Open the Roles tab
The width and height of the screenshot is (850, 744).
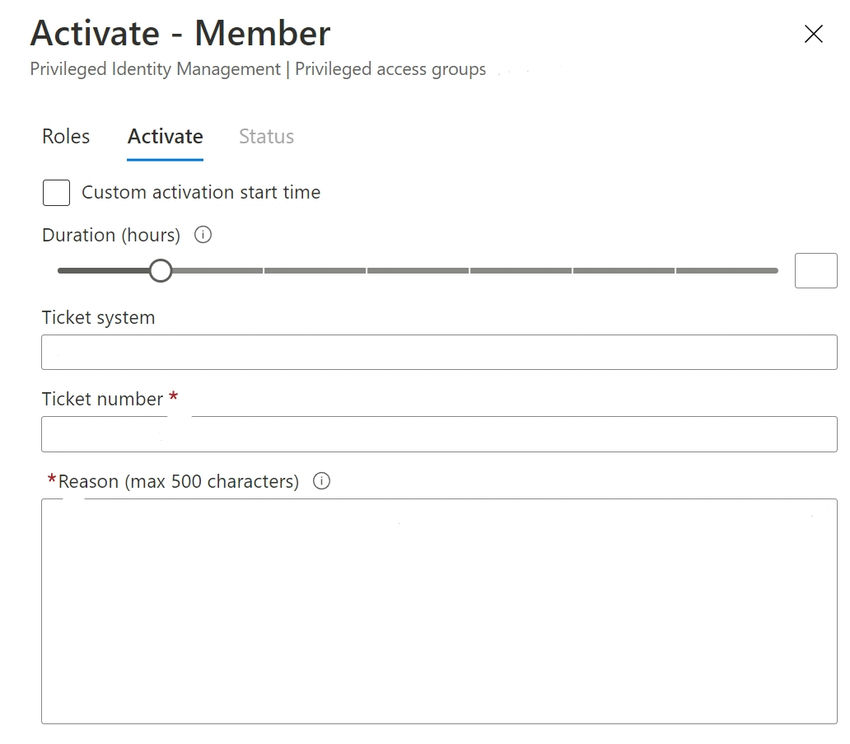tap(65, 136)
